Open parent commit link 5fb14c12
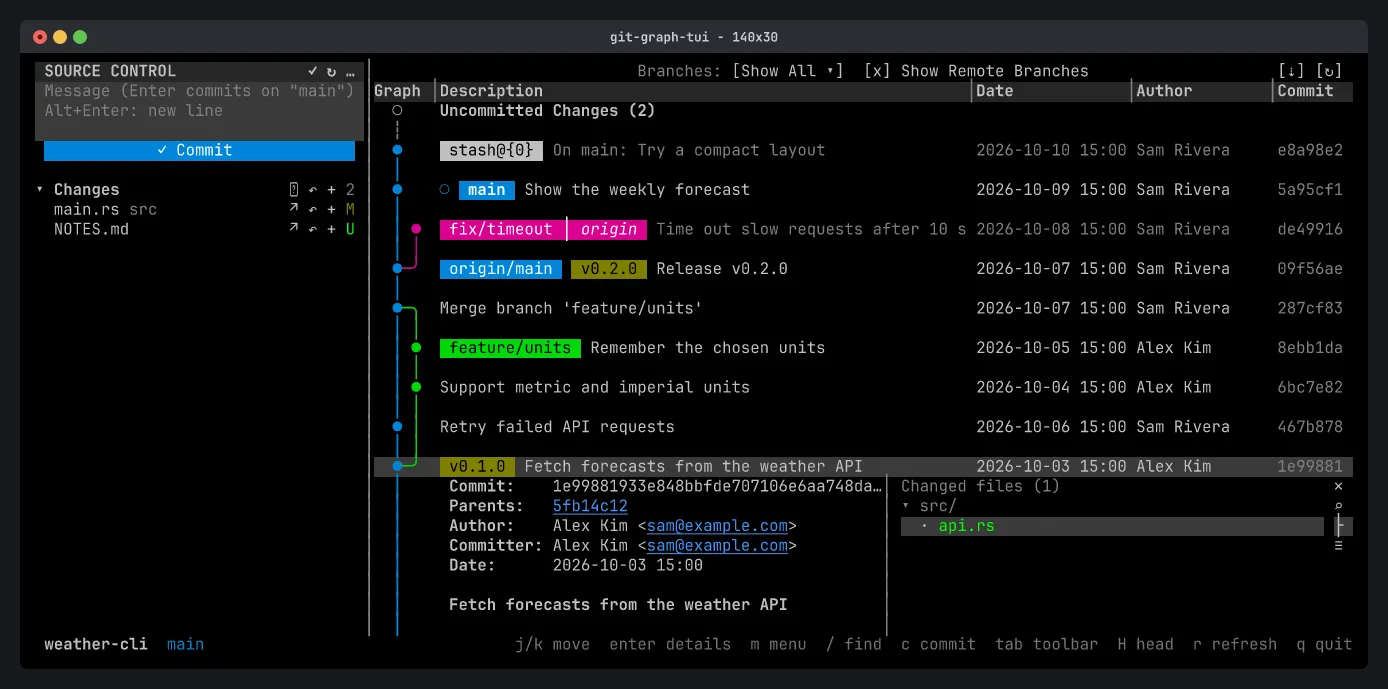1388x689 pixels. click(x=590, y=506)
